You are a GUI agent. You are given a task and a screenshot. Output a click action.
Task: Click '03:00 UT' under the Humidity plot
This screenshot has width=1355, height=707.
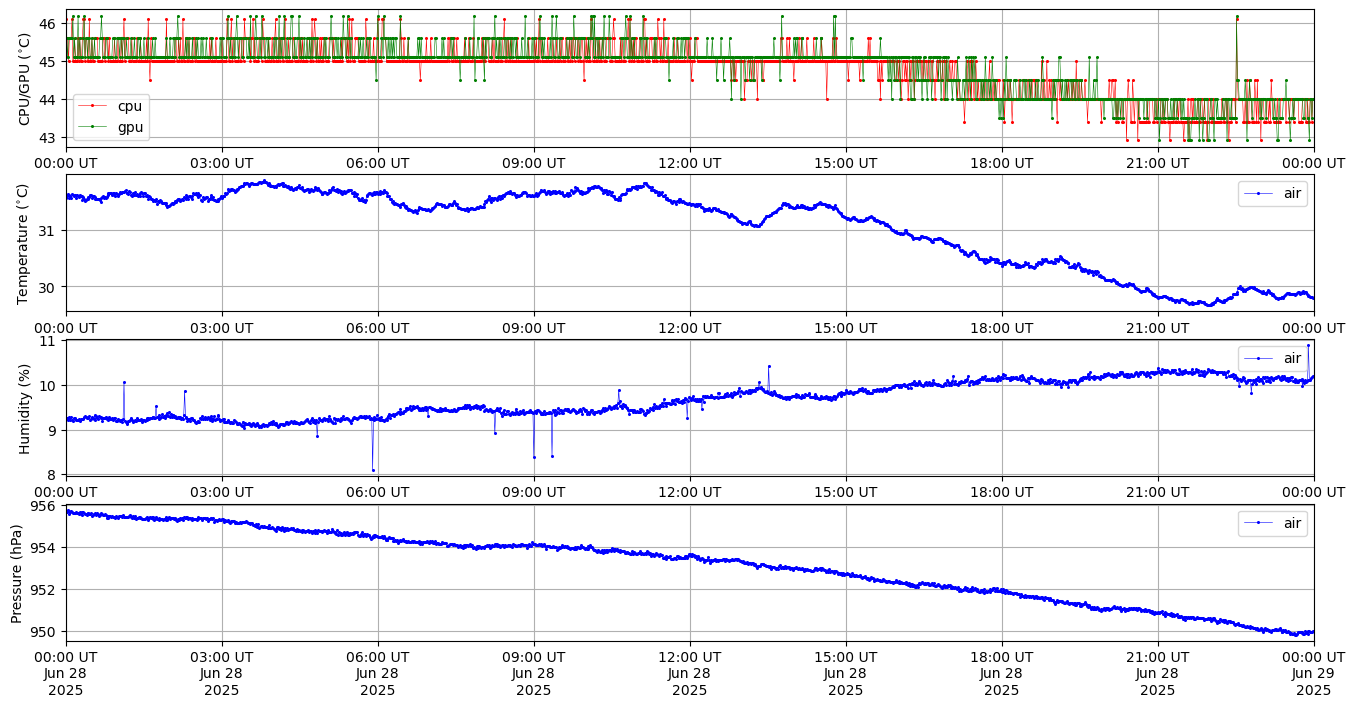(222, 492)
